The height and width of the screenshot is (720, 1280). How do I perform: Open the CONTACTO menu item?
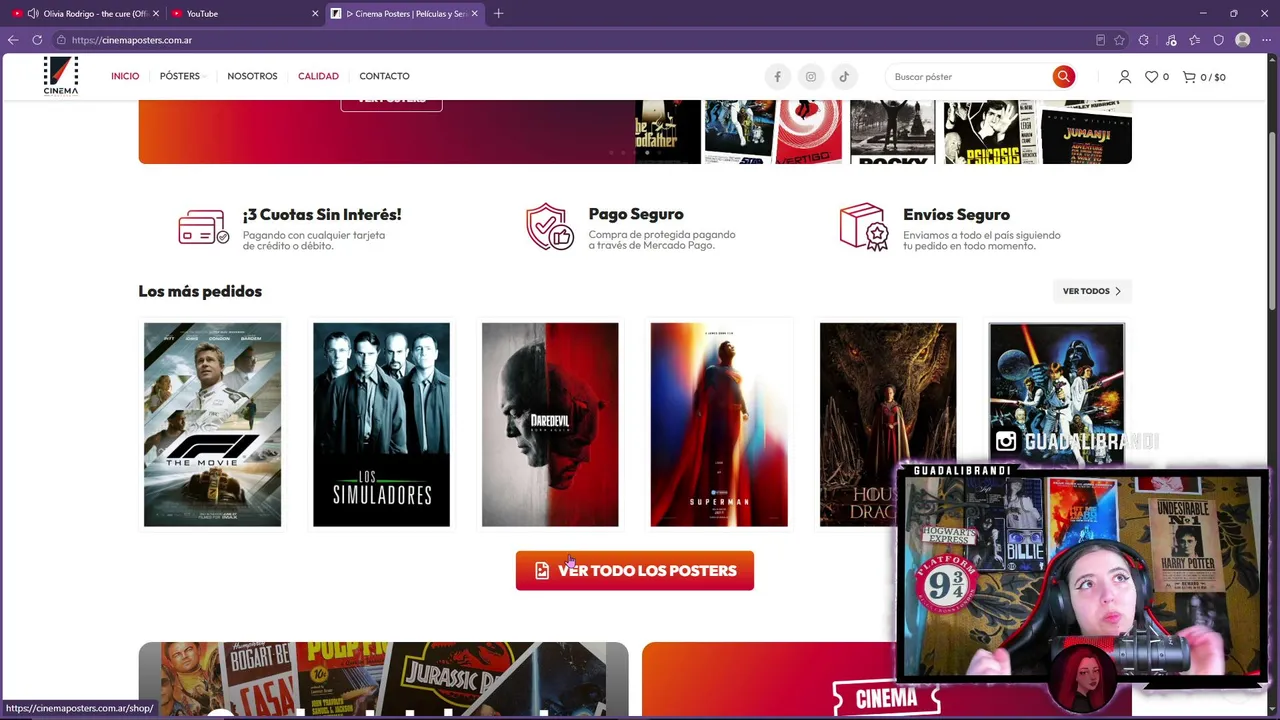point(384,76)
